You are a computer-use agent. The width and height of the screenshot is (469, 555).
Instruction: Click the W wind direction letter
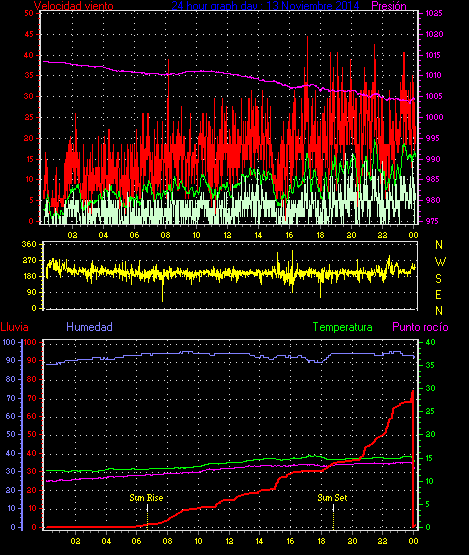(440, 262)
